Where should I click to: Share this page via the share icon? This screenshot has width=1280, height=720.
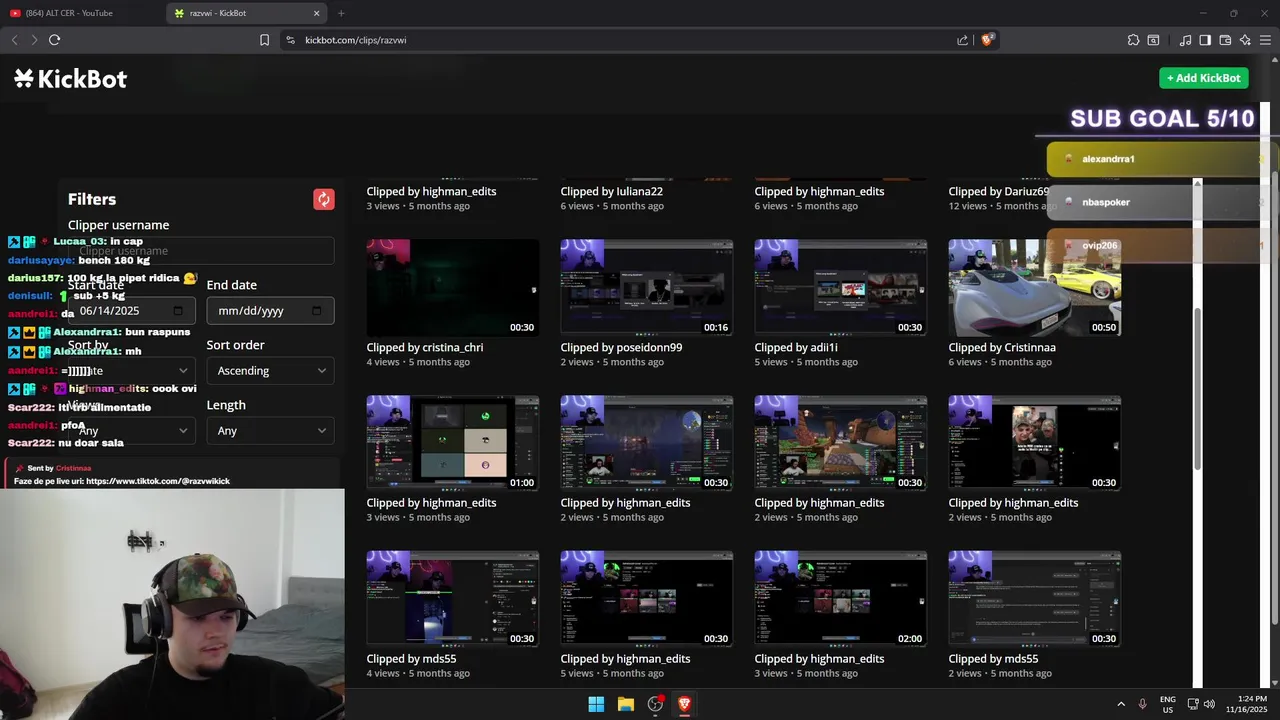point(962,40)
